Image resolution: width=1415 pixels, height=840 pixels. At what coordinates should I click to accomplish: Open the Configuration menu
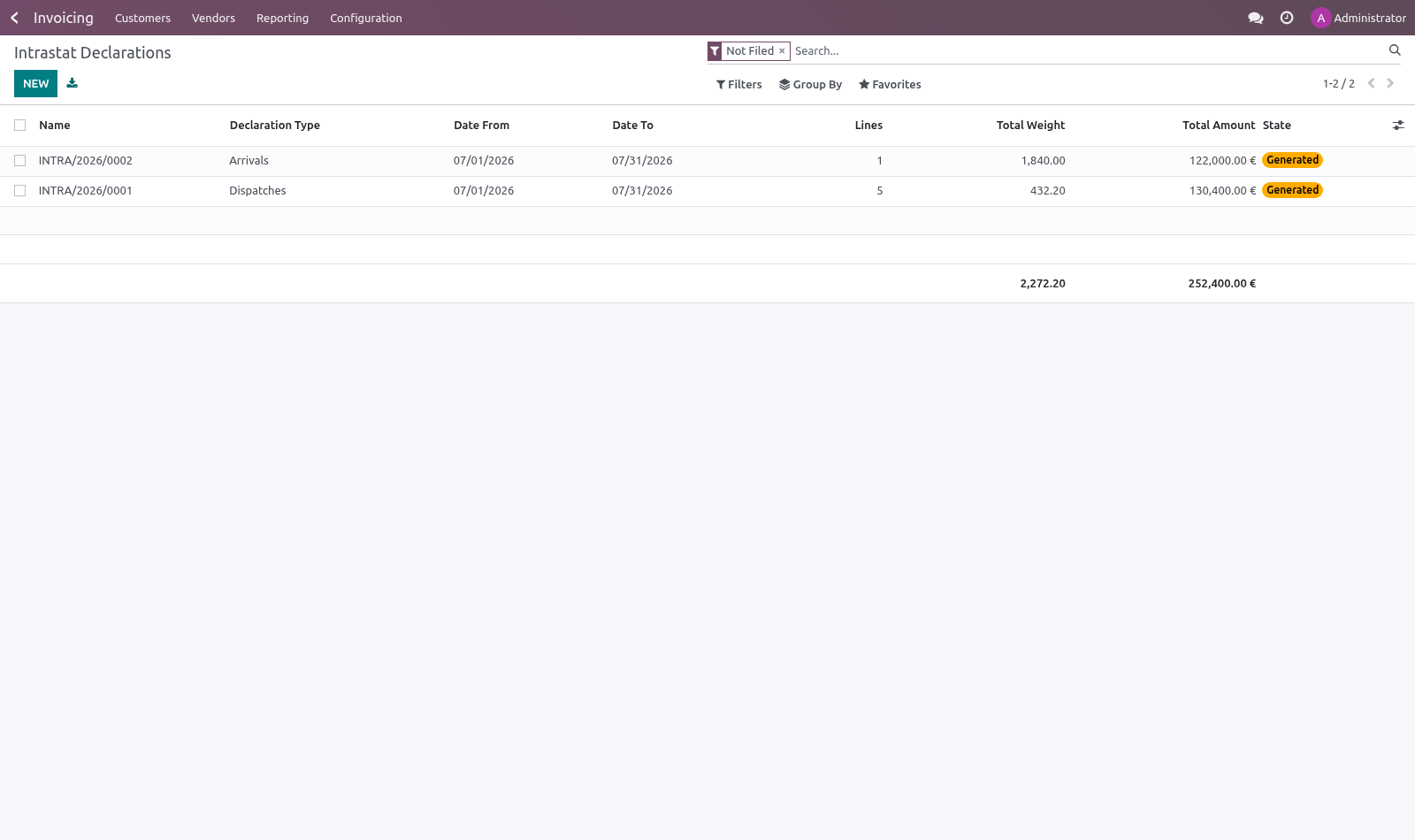[365, 18]
